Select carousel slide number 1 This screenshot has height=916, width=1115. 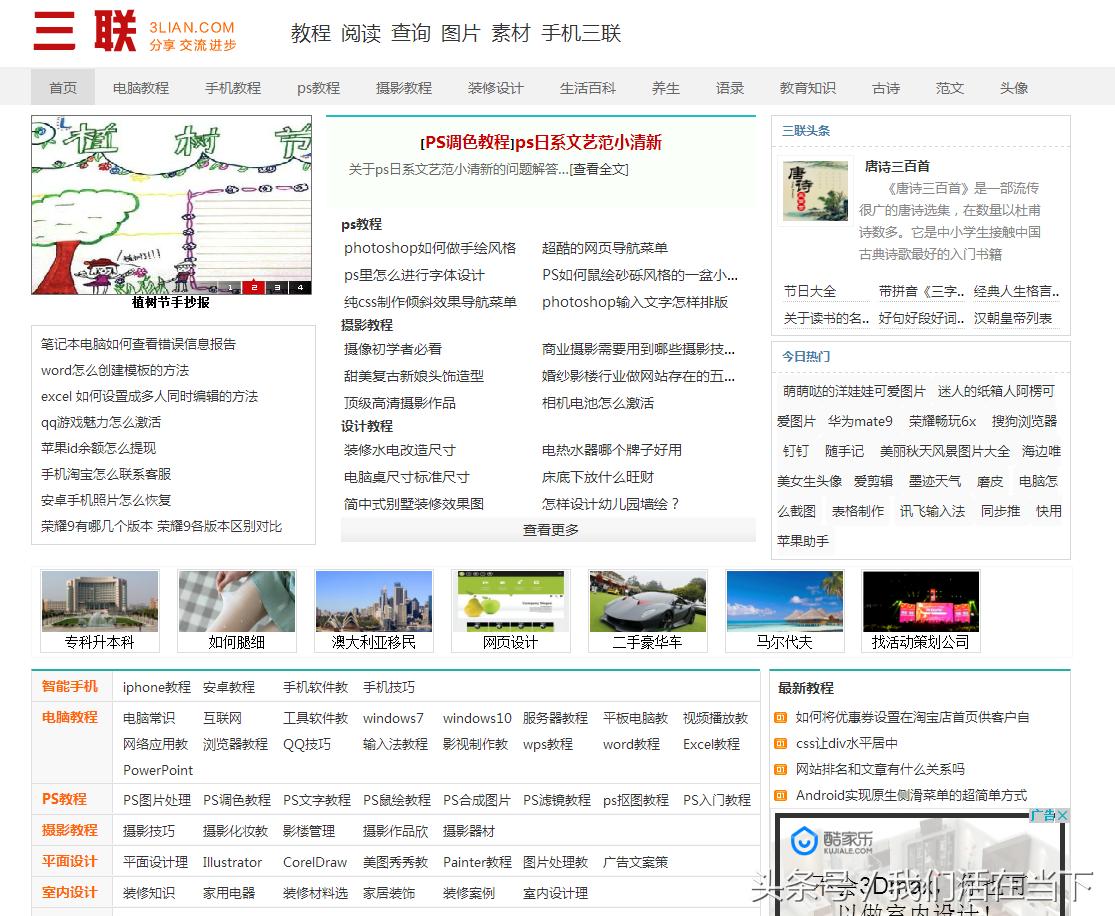tap(230, 287)
